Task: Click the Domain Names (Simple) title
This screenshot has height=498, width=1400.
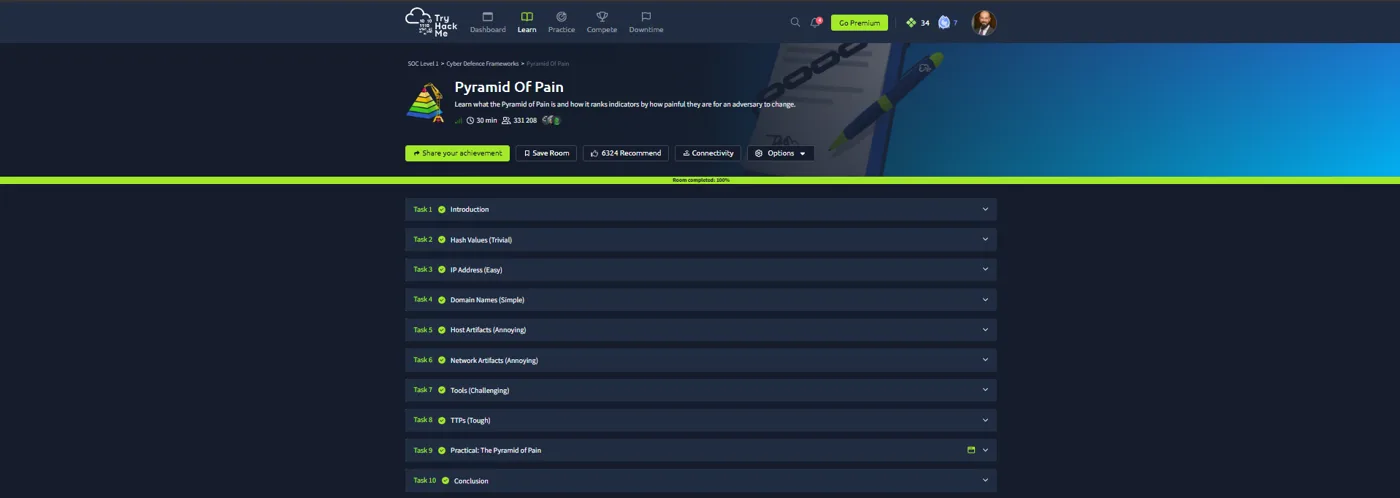Action: [x=487, y=299]
